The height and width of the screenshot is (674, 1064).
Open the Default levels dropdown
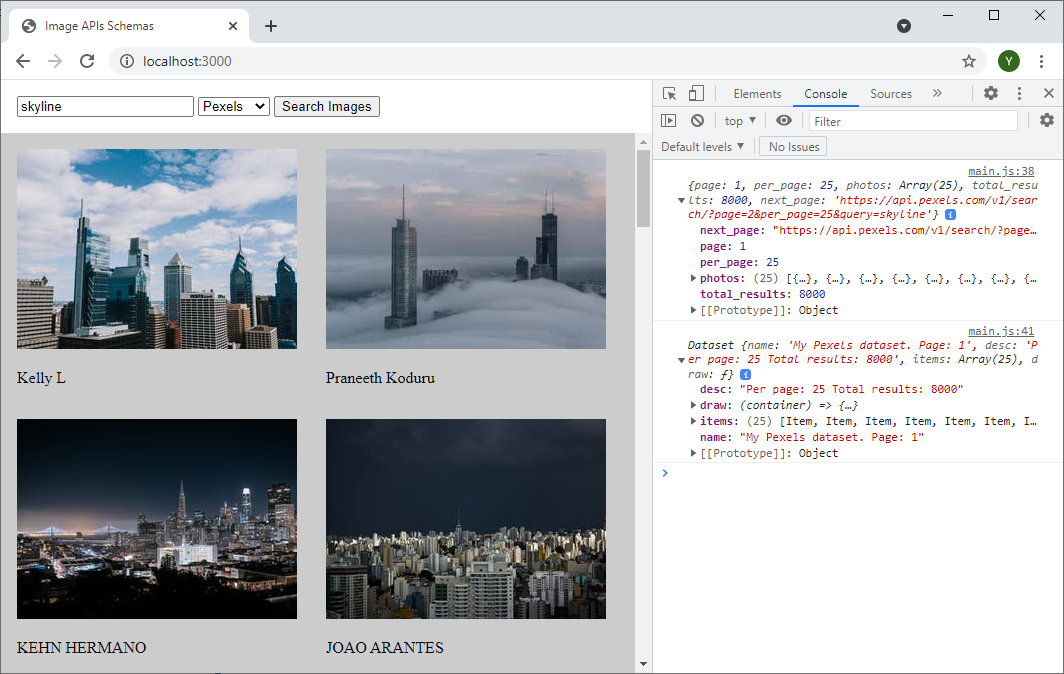702,146
